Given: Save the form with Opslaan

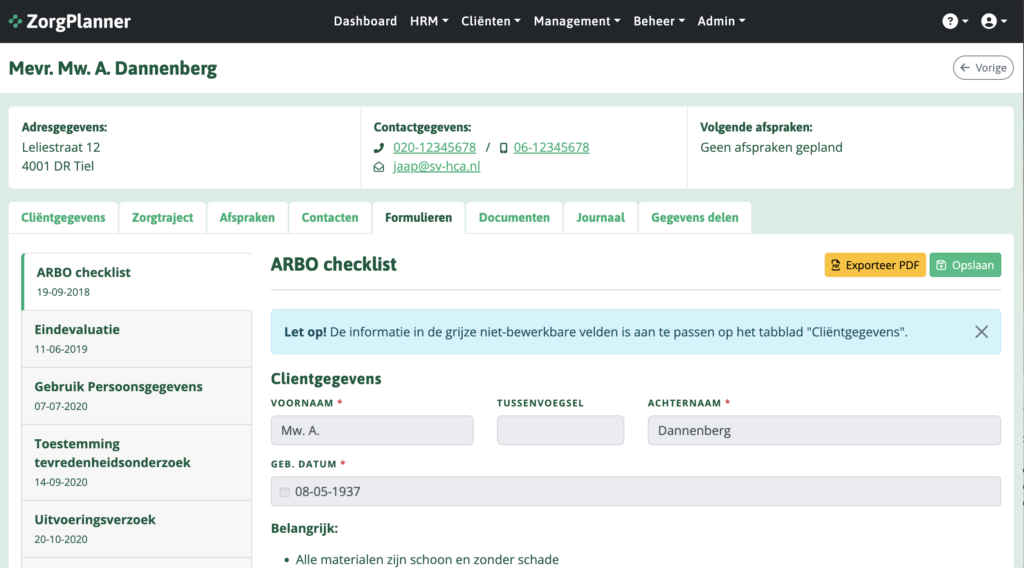Looking at the screenshot, I should click(965, 265).
